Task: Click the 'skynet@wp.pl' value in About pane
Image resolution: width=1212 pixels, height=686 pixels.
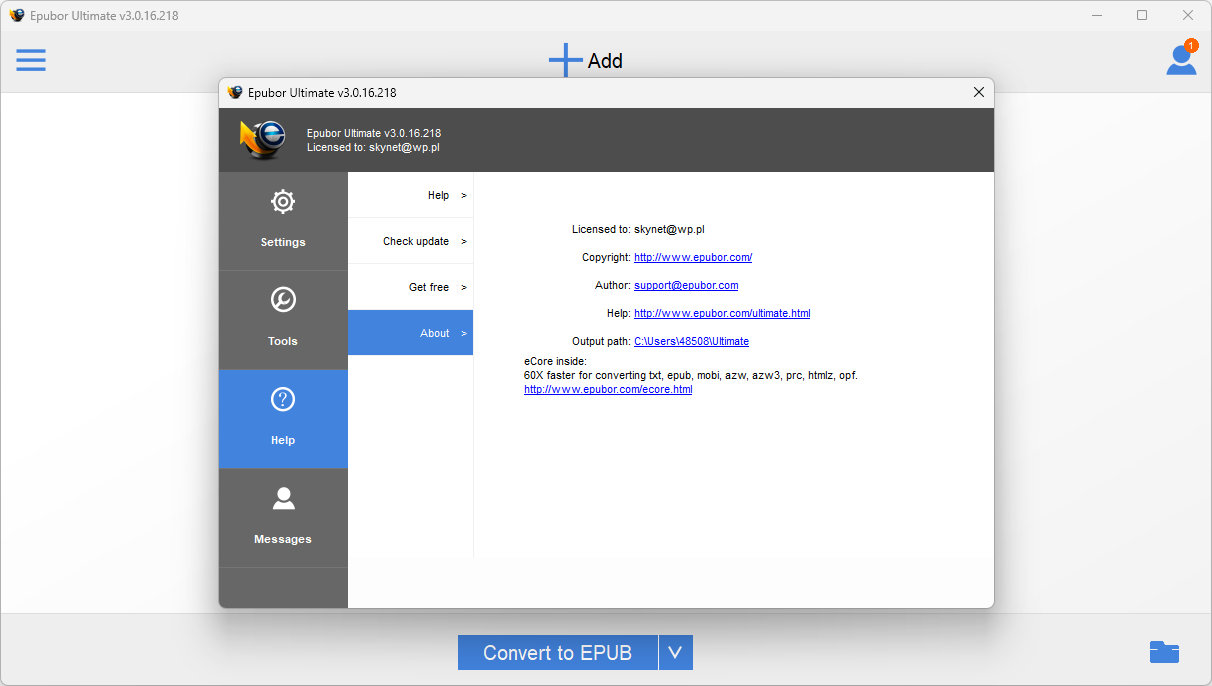Action: tap(669, 229)
